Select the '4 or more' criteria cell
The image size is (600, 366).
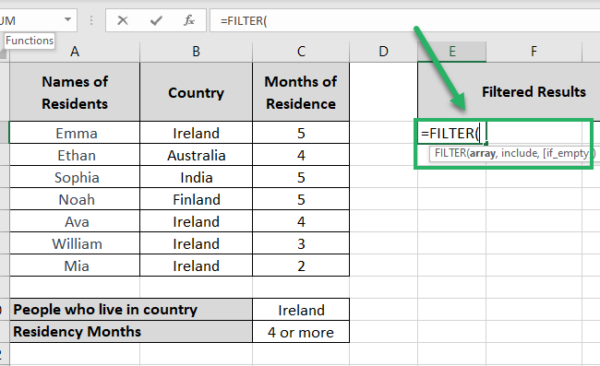[x=301, y=332]
